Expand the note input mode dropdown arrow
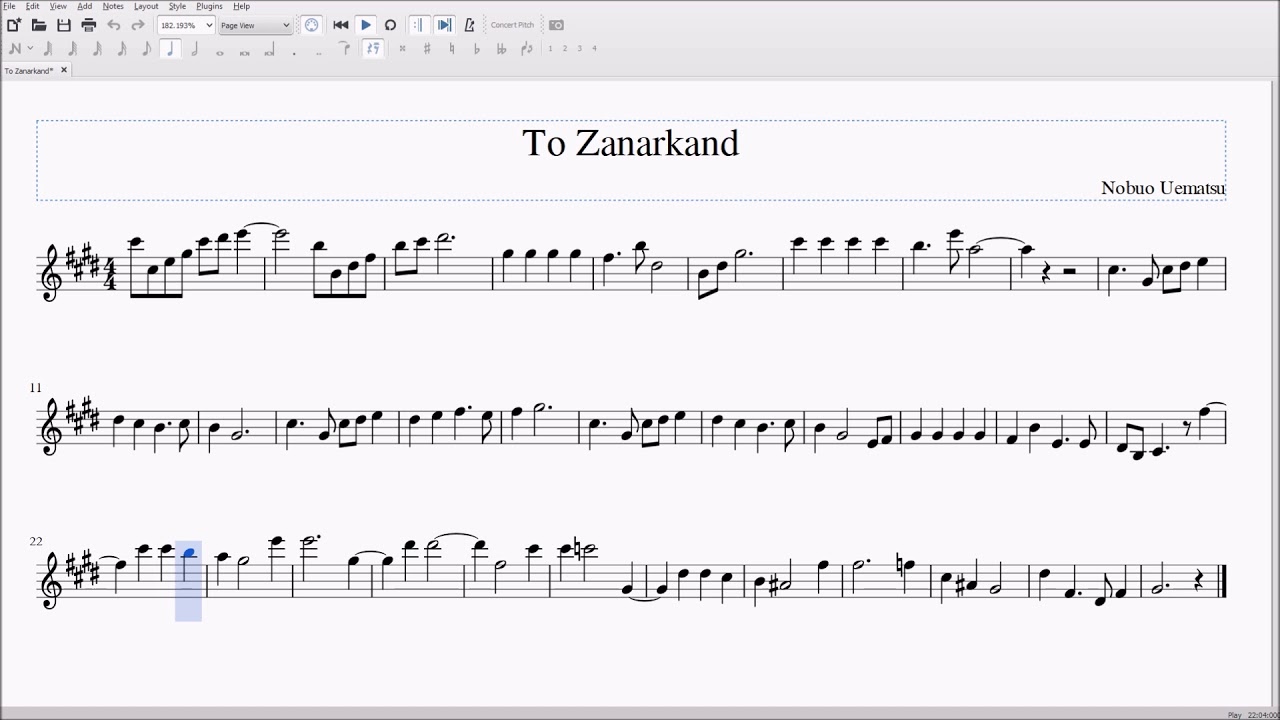1280x720 pixels. tap(30, 48)
